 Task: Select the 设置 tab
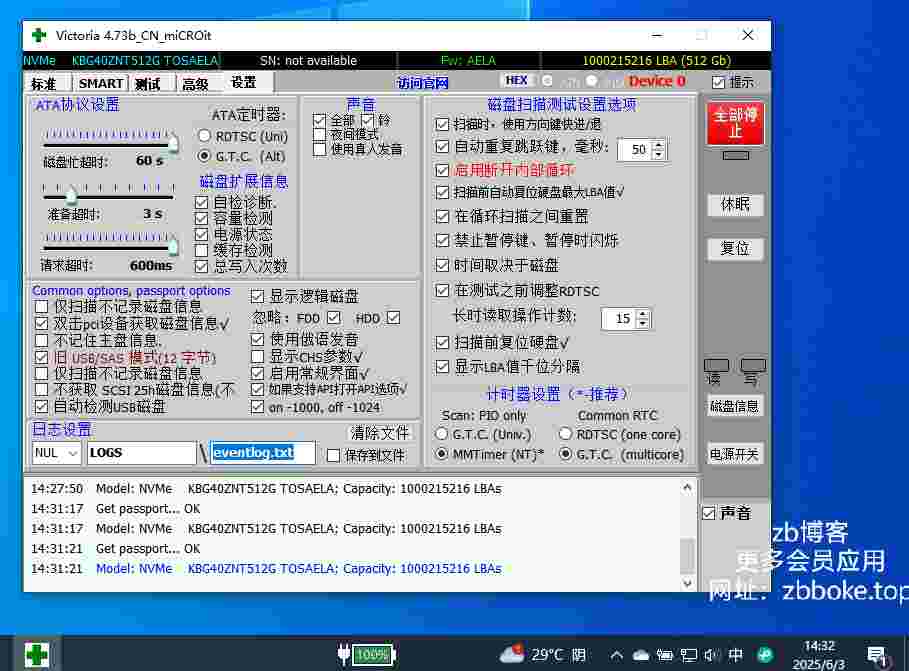click(x=243, y=82)
